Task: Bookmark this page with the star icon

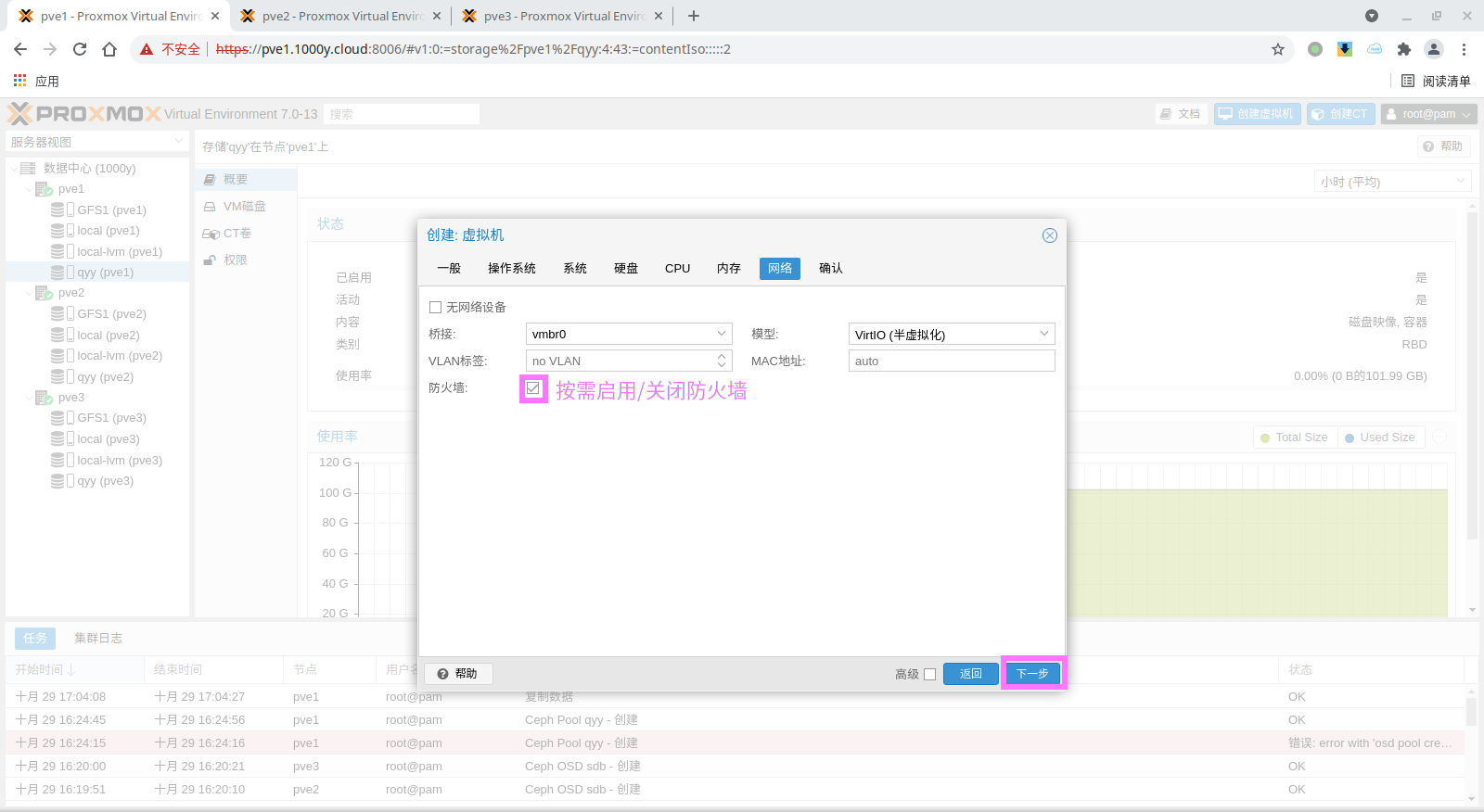Action: click(x=1277, y=49)
